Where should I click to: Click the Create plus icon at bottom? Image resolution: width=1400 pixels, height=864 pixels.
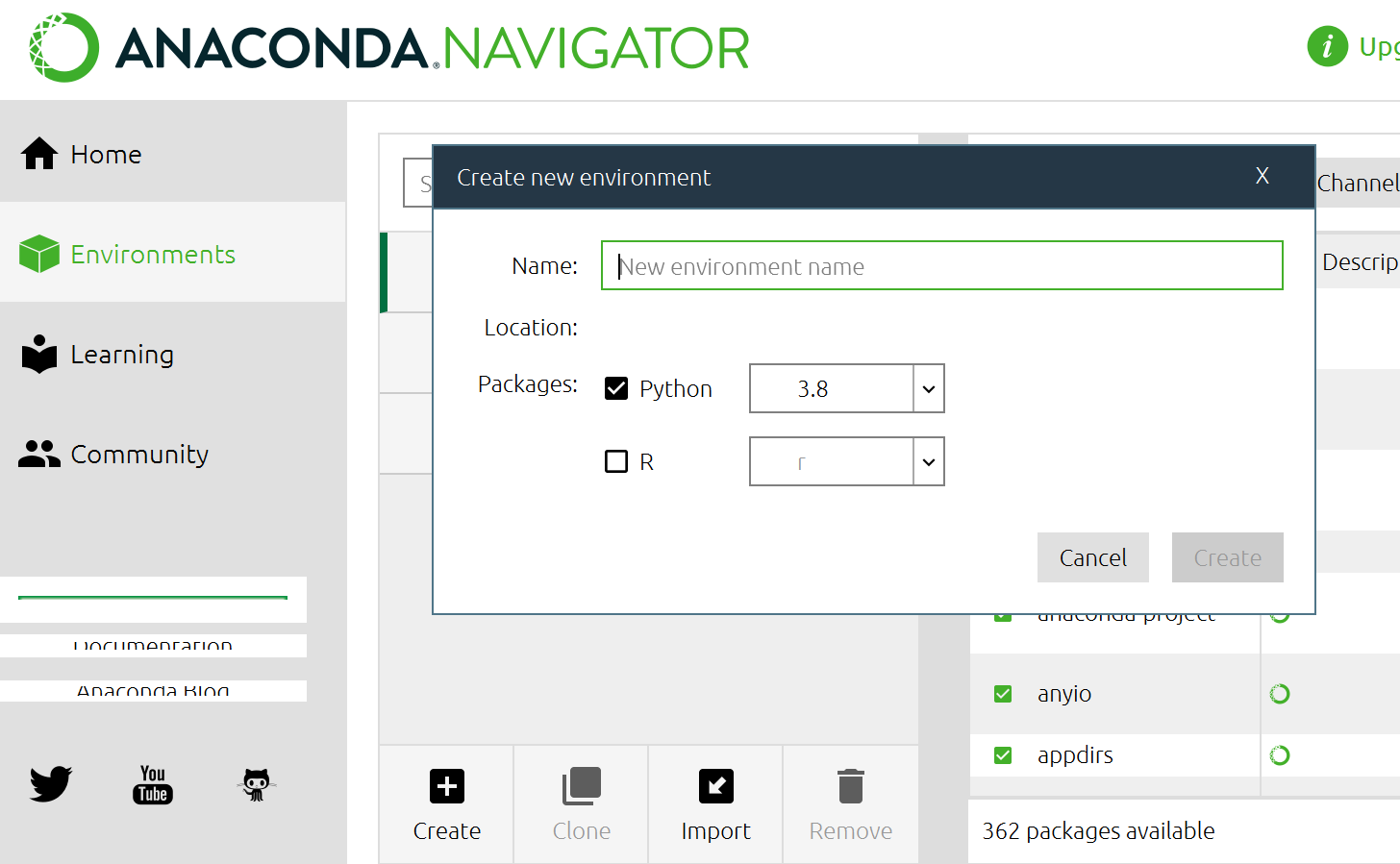(x=447, y=786)
